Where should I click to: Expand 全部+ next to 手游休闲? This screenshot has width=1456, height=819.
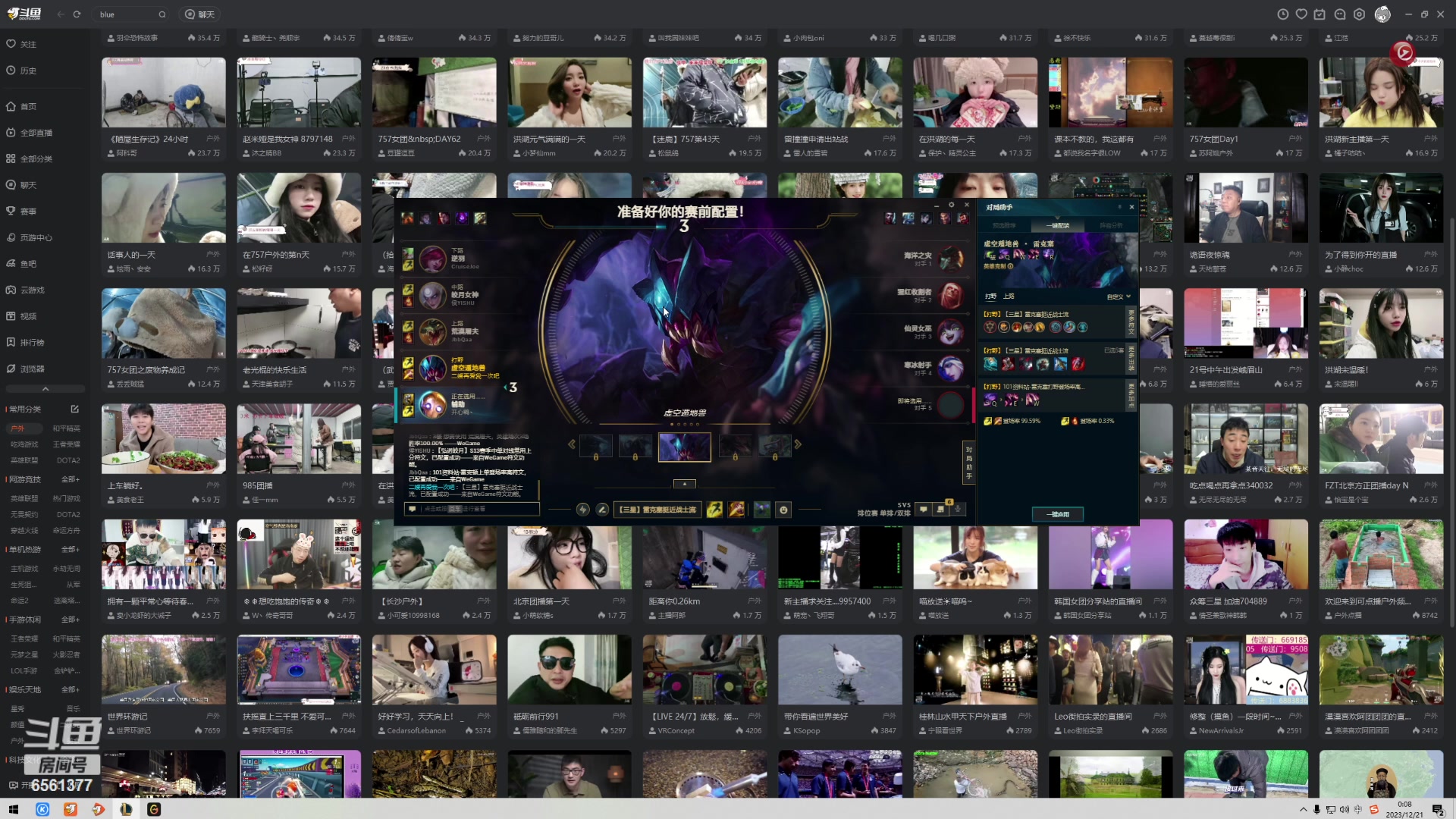(71, 620)
